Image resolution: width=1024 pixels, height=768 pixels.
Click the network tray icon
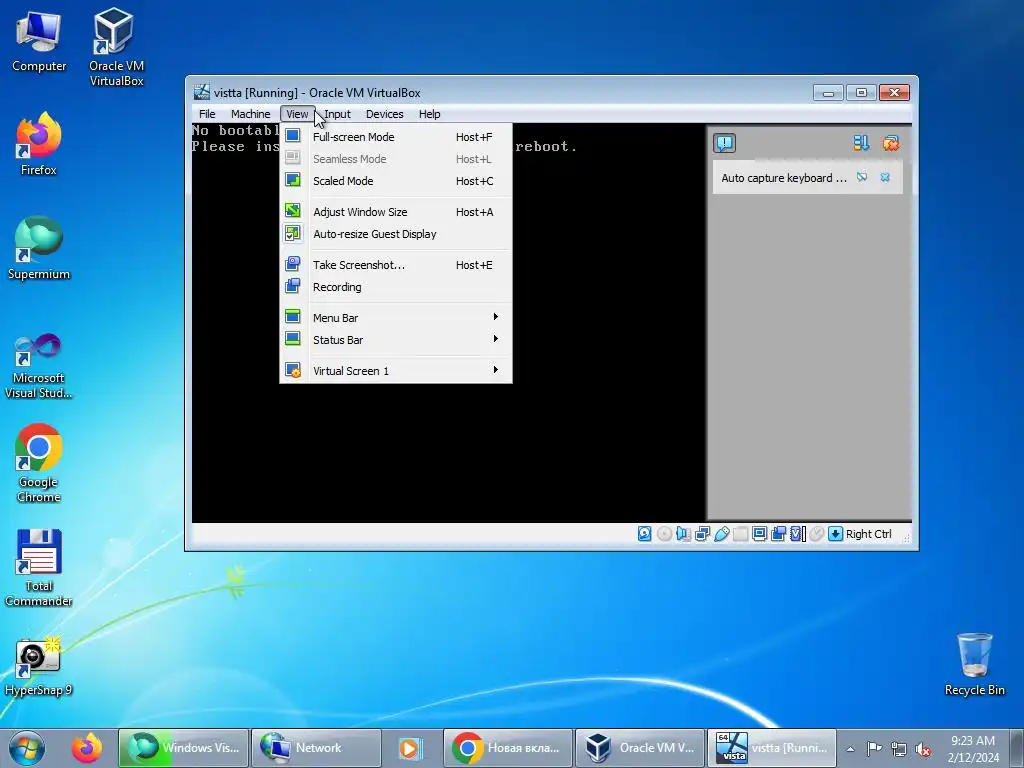pos(899,748)
